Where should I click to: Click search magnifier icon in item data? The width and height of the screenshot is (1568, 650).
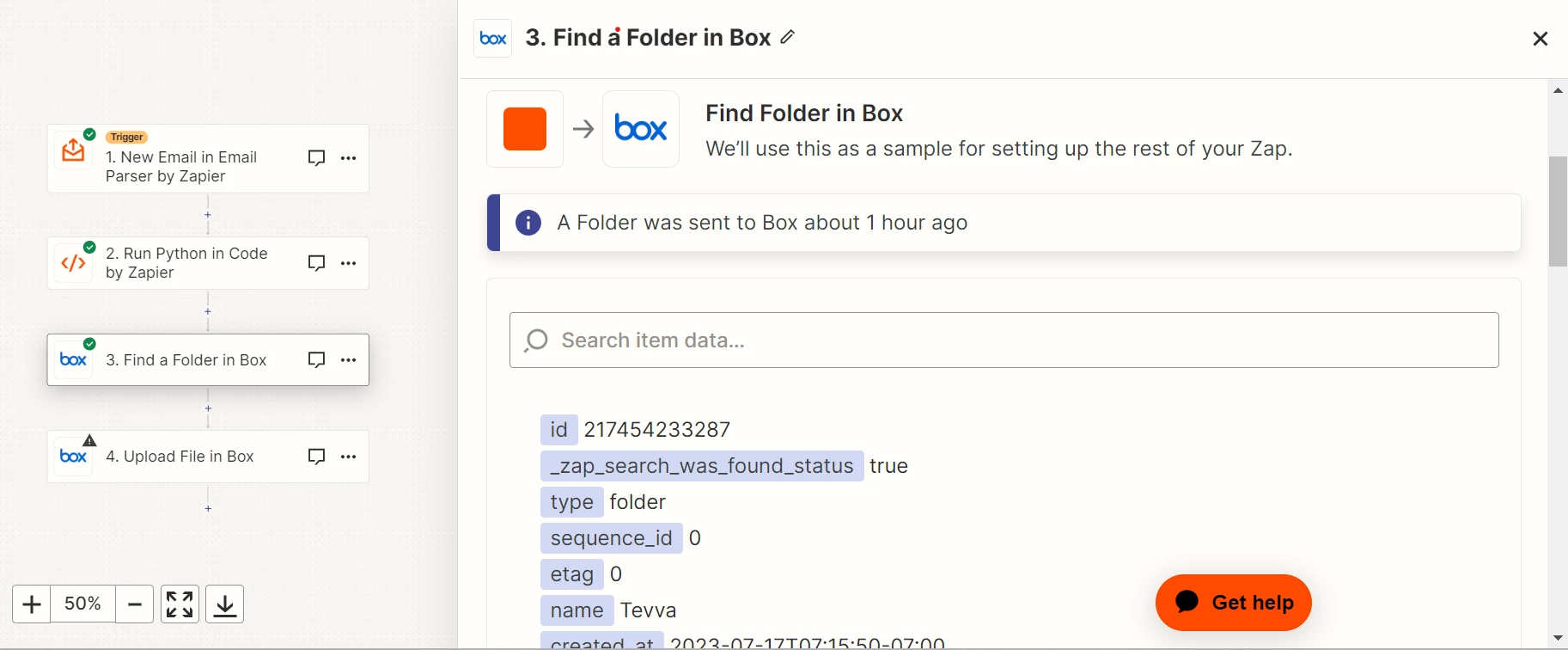click(x=536, y=340)
